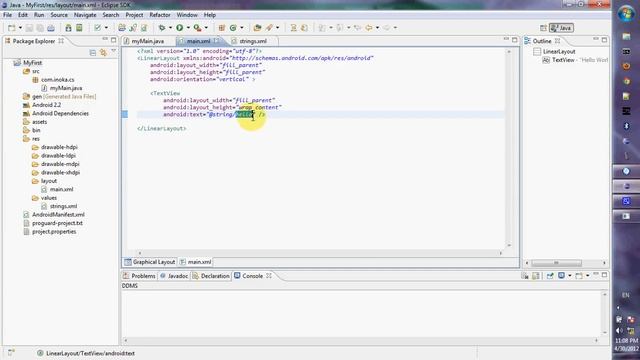This screenshot has height=360, width=640.
Task: Click the Open Perspective icon
Action: tap(543, 28)
